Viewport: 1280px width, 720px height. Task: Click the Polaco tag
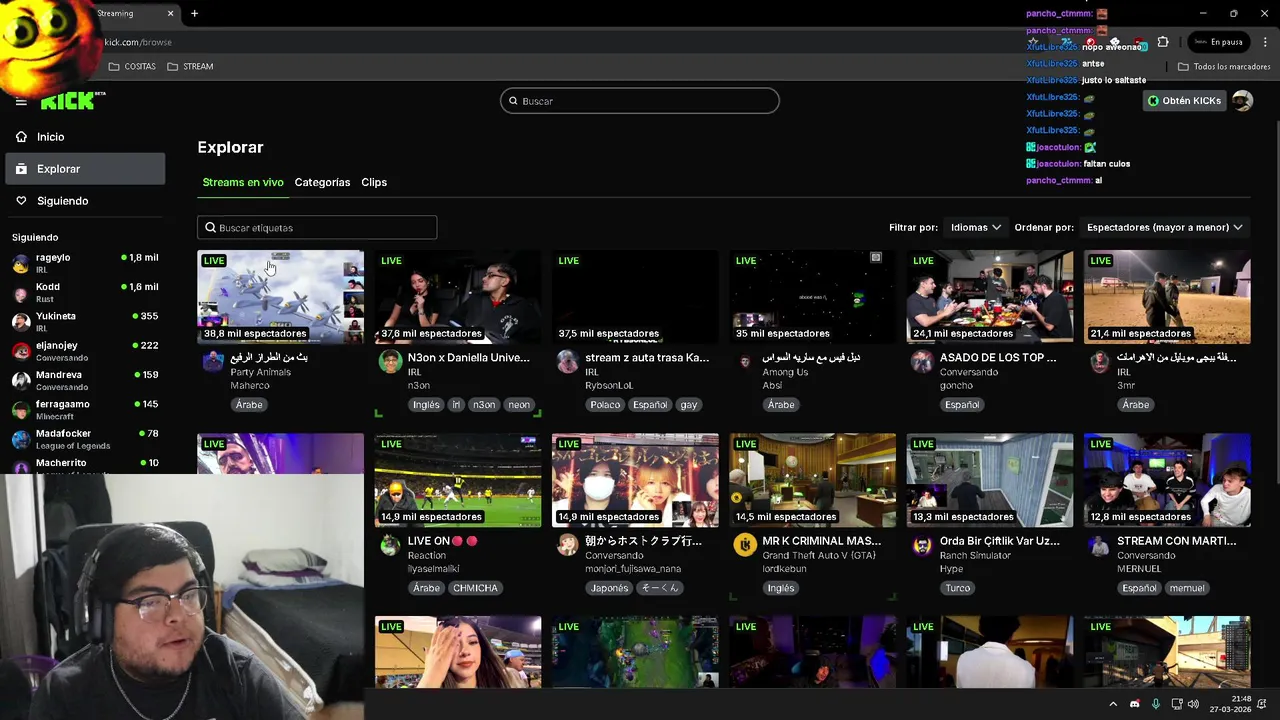(605, 405)
